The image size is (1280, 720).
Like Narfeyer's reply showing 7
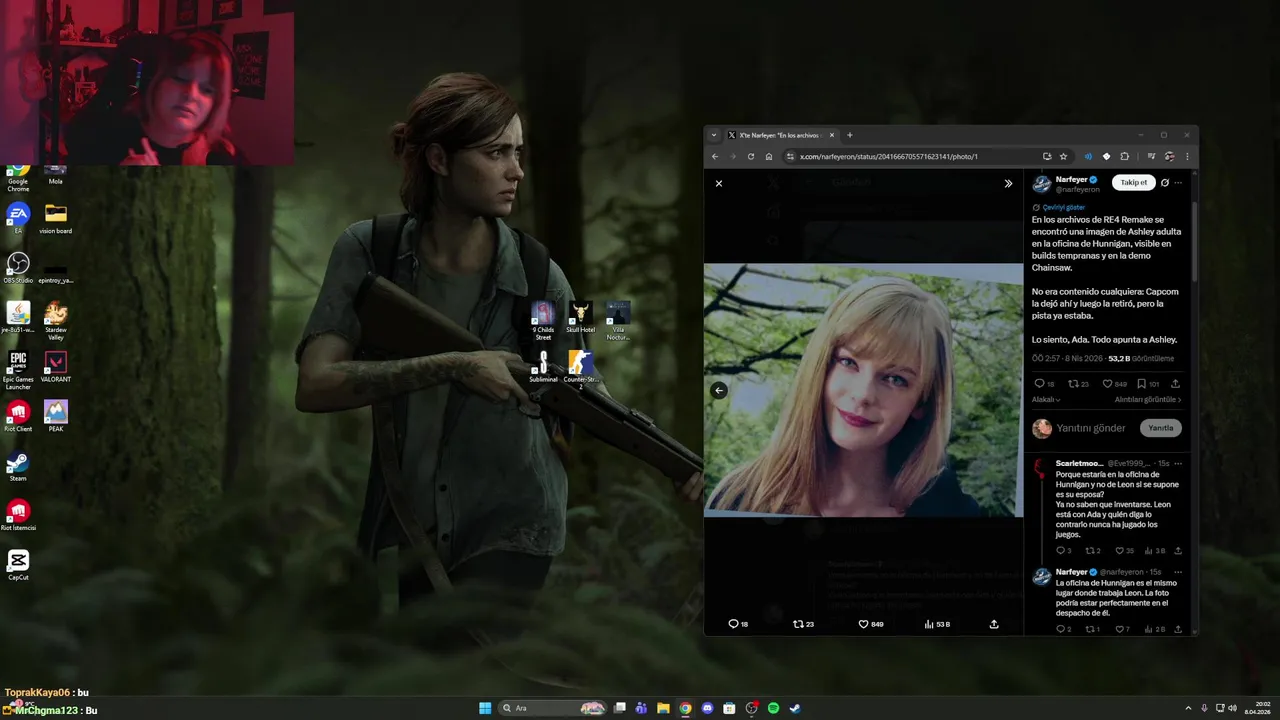click(x=1122, y=629)
